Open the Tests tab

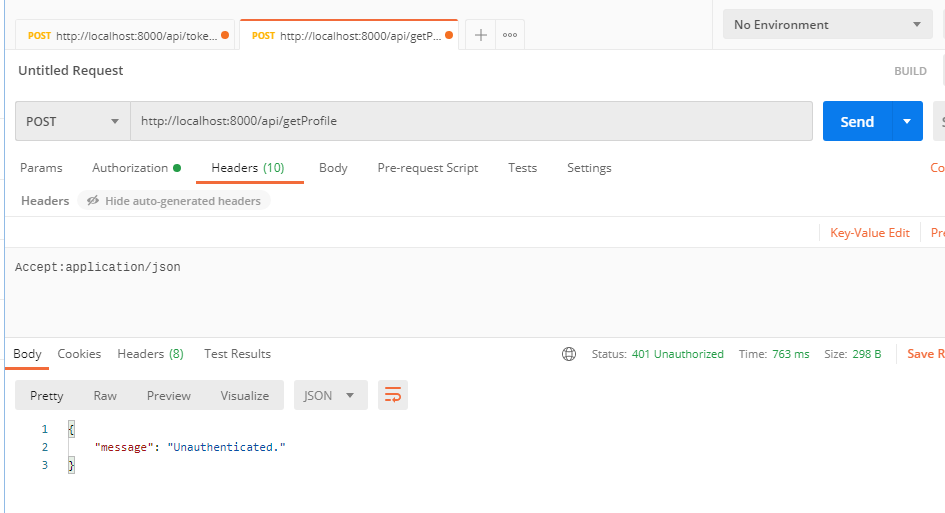point(523,168)
